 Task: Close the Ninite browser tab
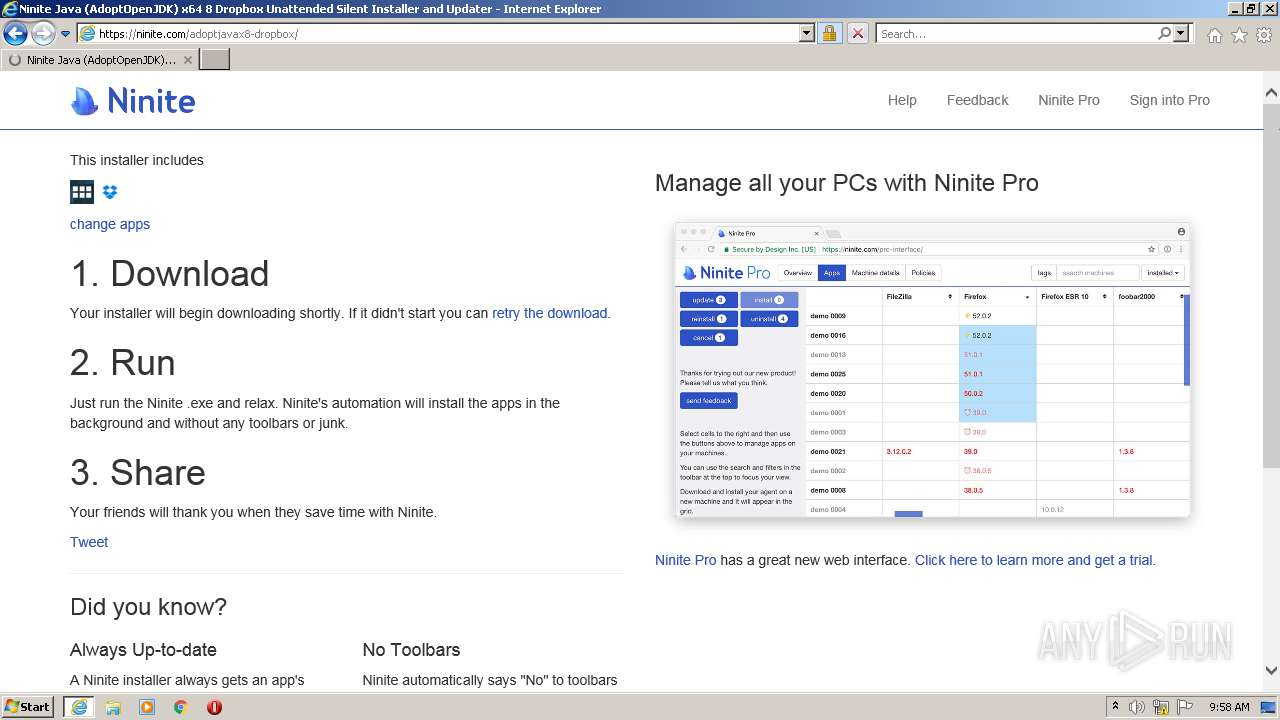pos(187,60)
